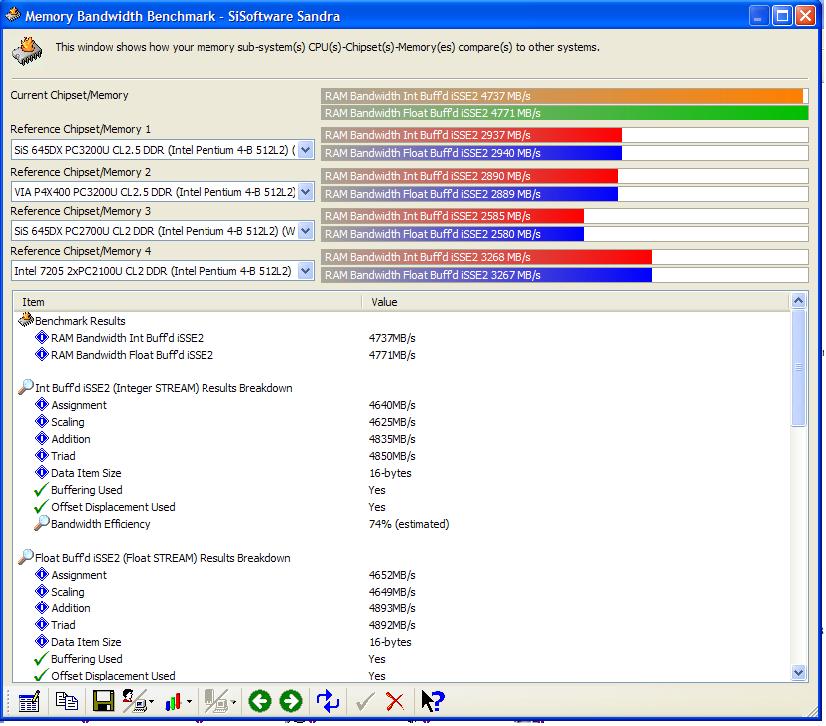Select RAM Bandwidth Float Buff'd iSSE2 row

click(401, 355)
